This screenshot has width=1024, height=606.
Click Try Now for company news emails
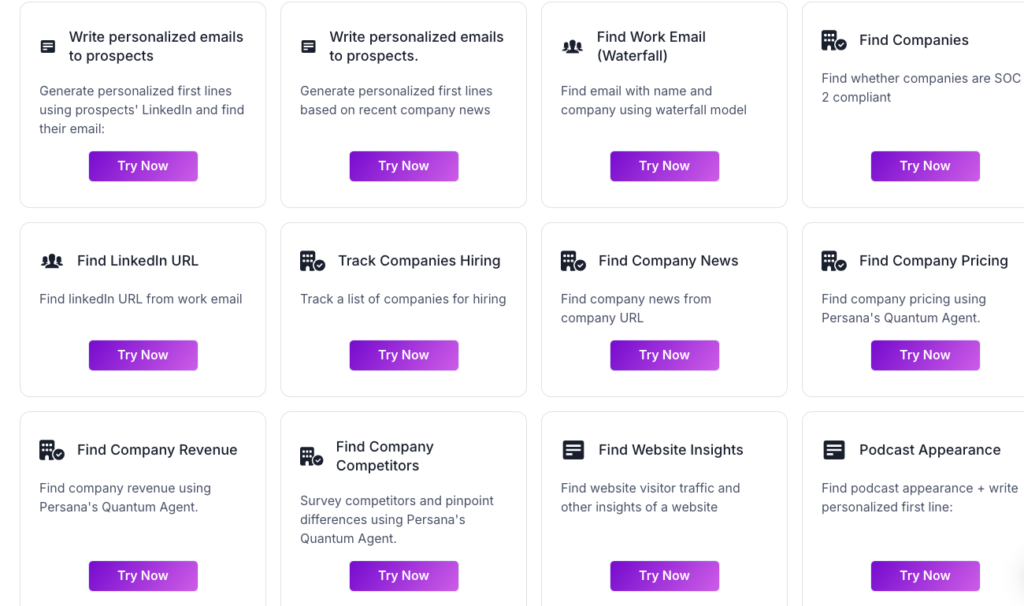pos(403,166)
